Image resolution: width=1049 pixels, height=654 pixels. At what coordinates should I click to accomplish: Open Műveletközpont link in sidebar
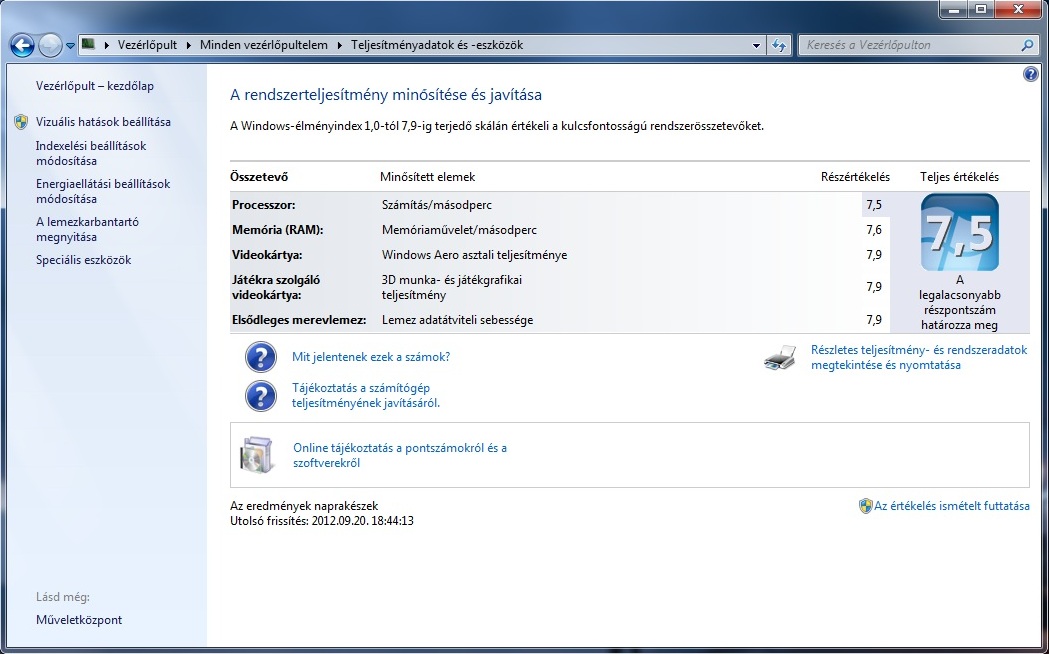coord(79,620)
